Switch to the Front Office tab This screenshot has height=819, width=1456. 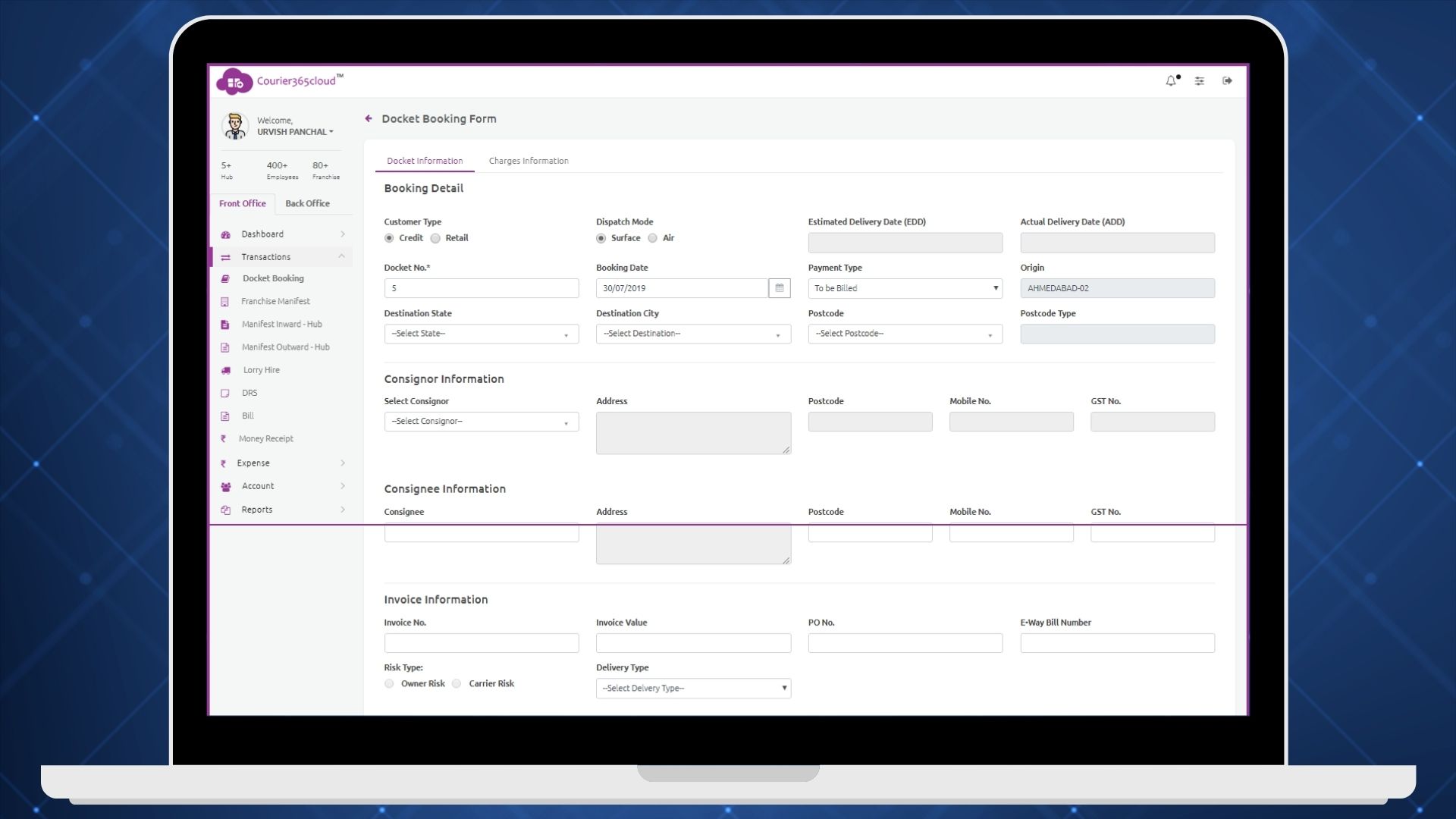243,203
